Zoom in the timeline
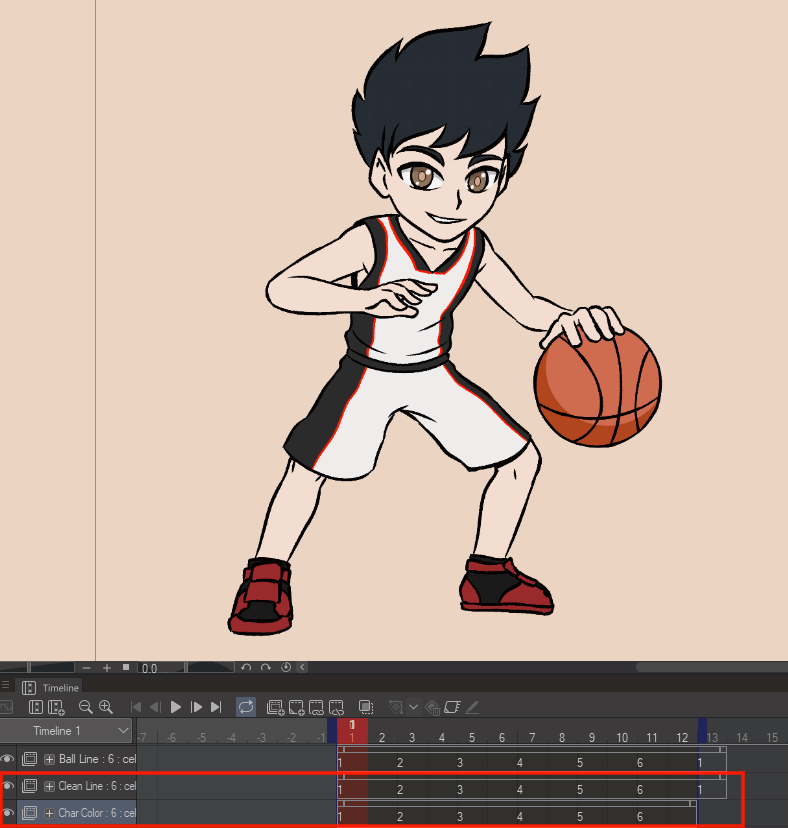This screenshot has width=788, height=828. pyautogui.click(x=106, y=707)
